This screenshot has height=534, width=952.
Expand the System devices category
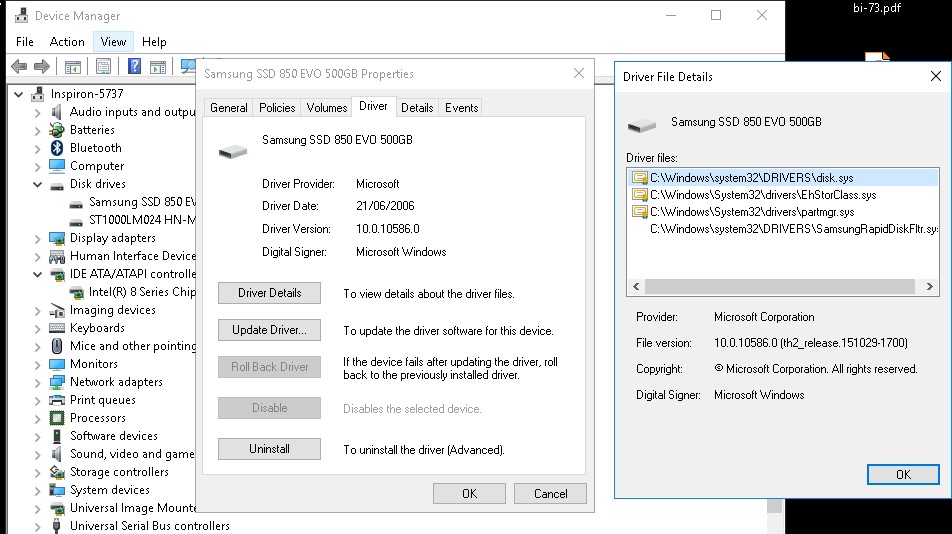(x=38, y=490)
